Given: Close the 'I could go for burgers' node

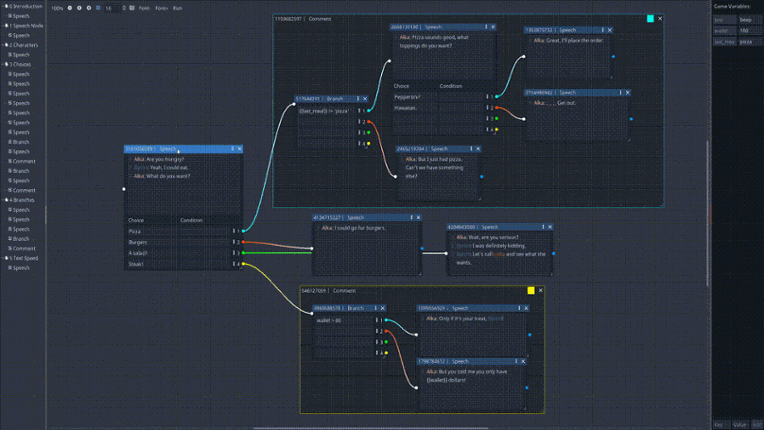Looking at the screenshot, I should [x=418, y=217].
